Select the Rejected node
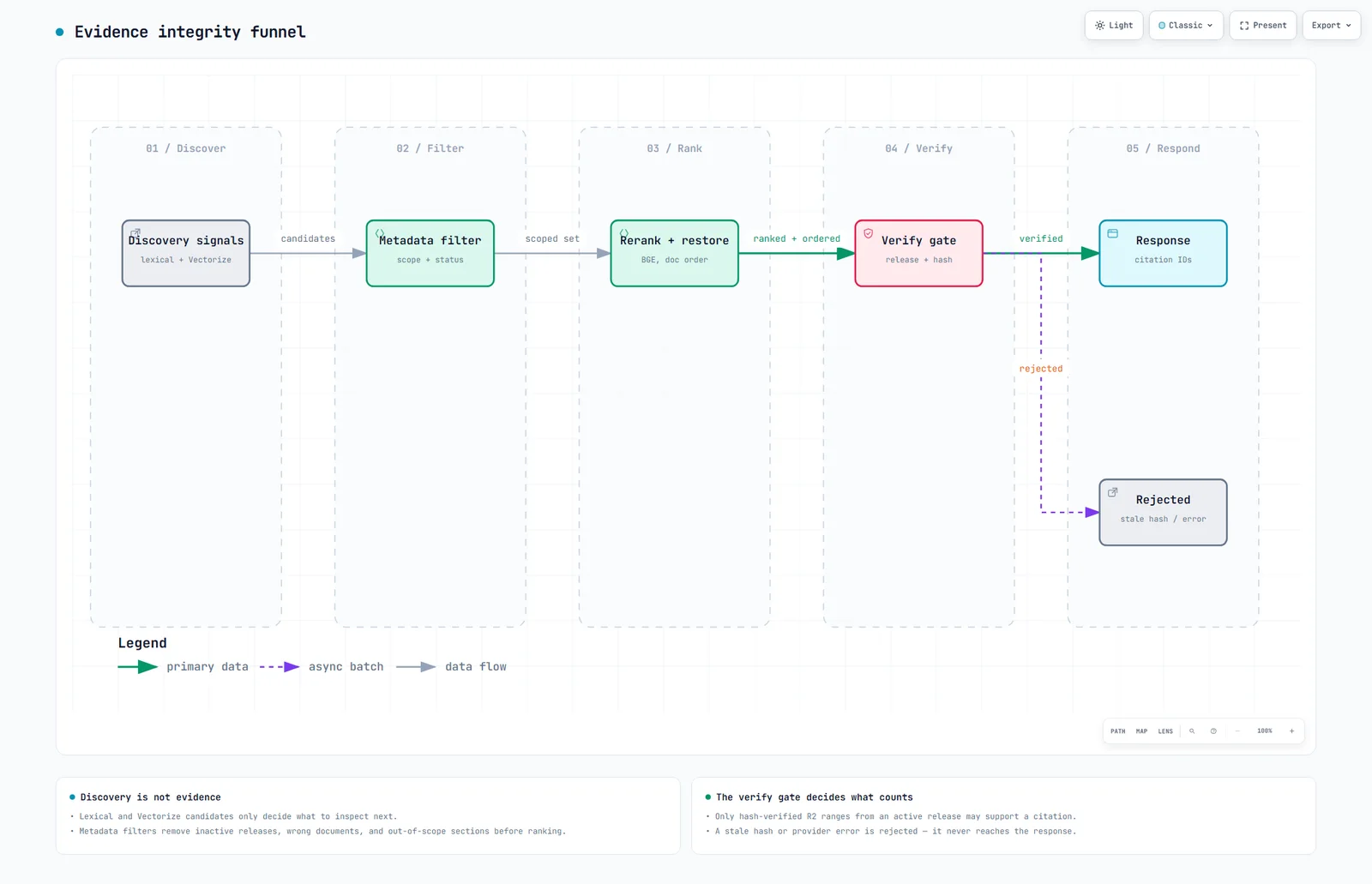The image size is (1372, 884). click(1164, 512)
